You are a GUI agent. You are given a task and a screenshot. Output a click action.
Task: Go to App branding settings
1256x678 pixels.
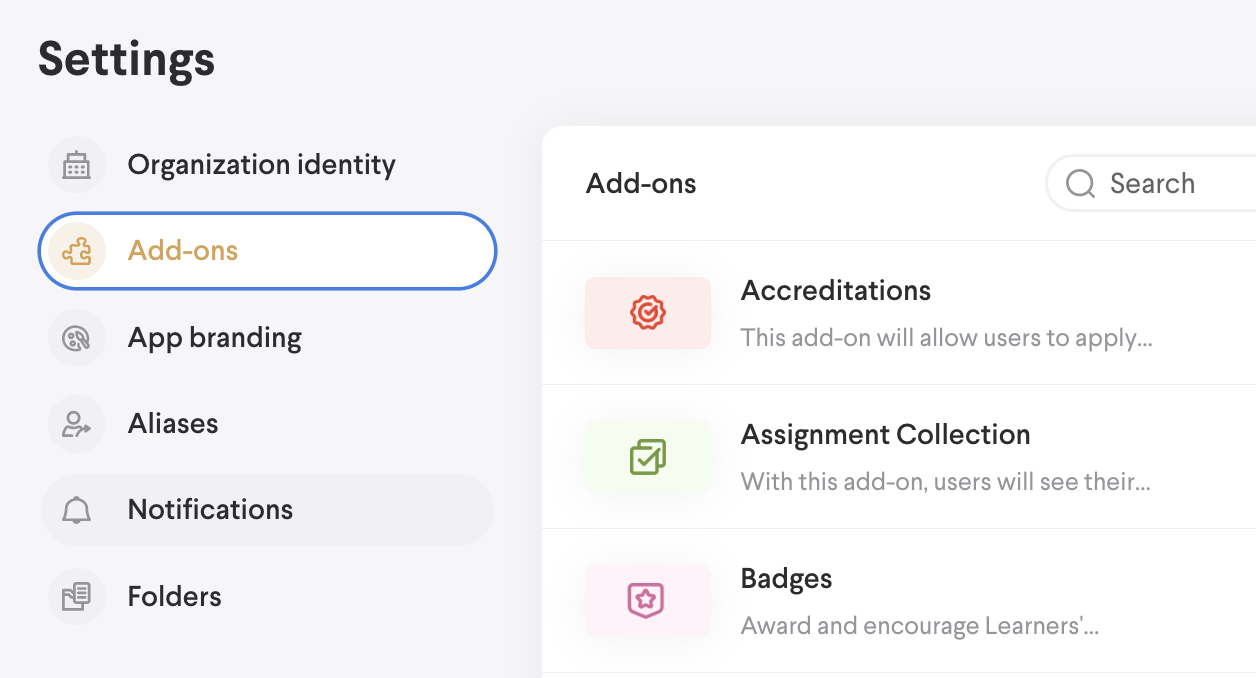(214, 338)
